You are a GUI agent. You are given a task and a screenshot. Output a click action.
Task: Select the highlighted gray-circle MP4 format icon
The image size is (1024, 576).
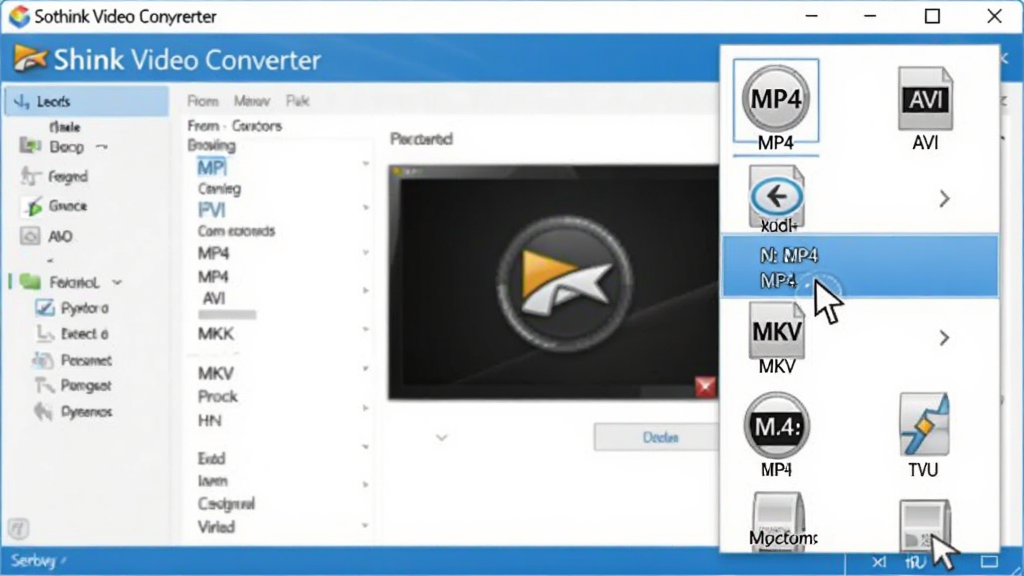point(776,99)
